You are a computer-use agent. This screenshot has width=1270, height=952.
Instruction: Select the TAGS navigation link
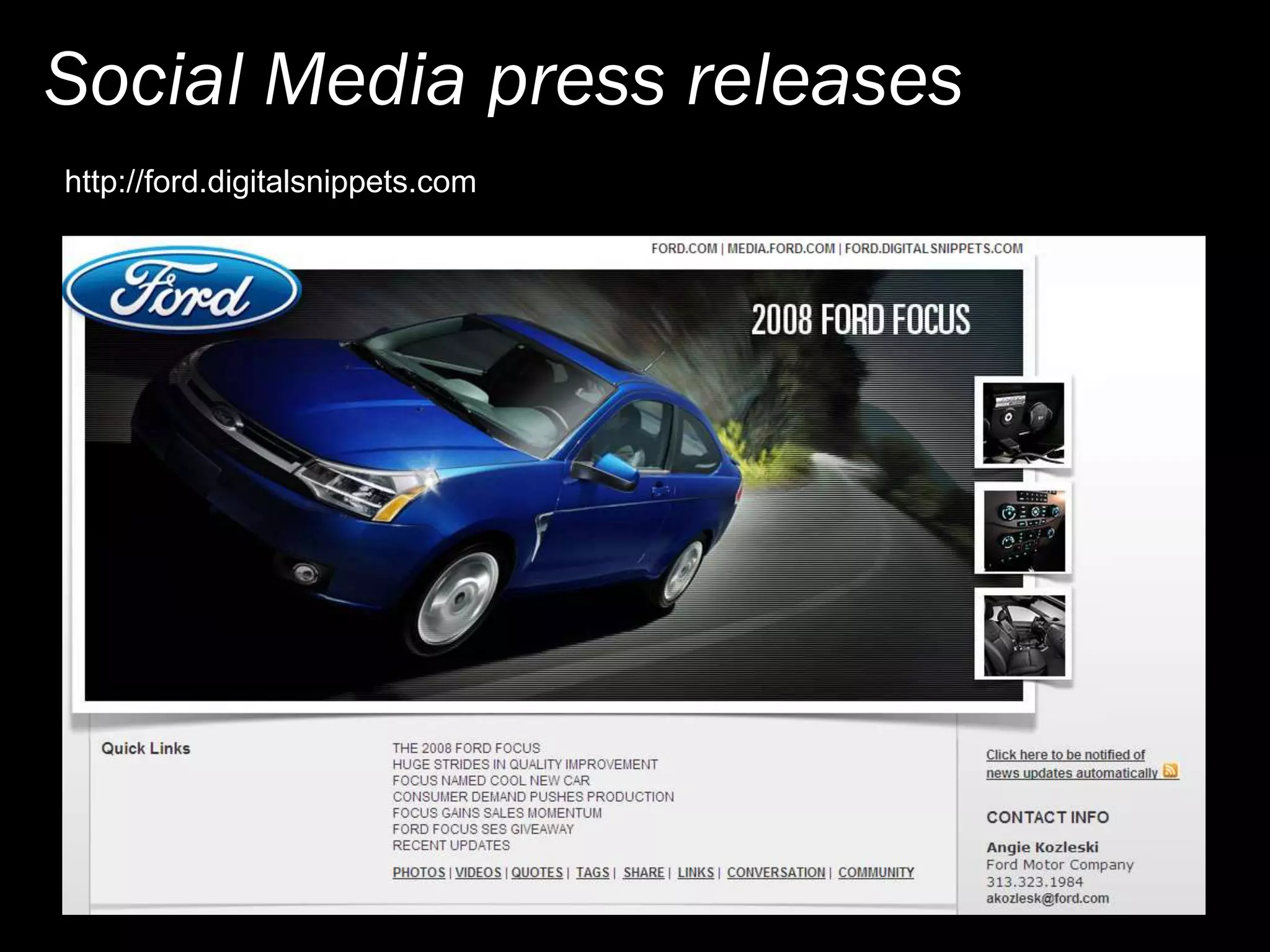[592, 873]
